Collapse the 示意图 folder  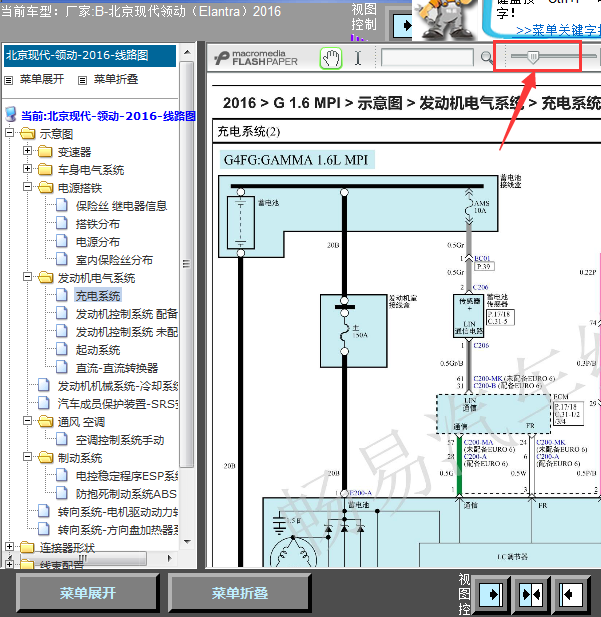pyautogui.click(x=9, y=133)
